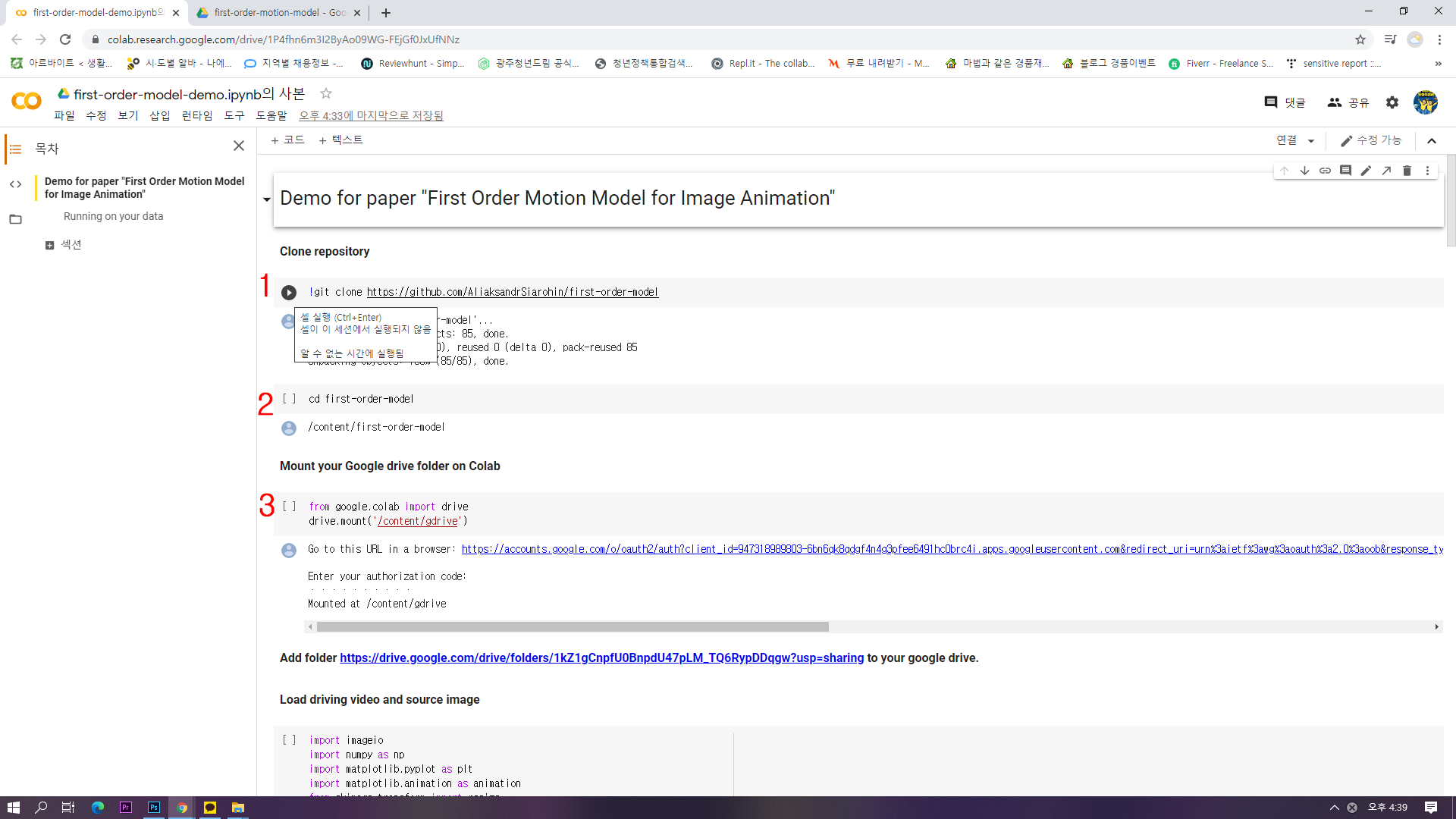Click the output horizontal scrollbar
This screenshot has width=1456, height=819.
573,627
